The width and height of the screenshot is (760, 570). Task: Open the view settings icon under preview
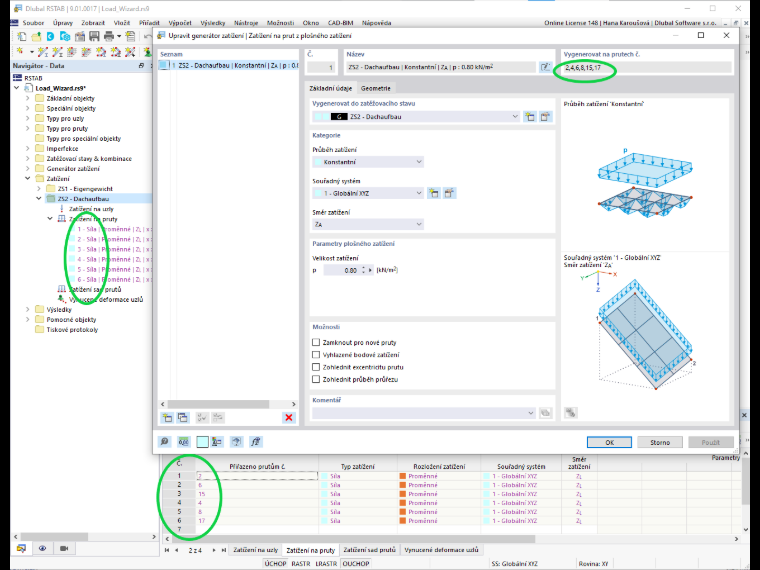point(570,413)
